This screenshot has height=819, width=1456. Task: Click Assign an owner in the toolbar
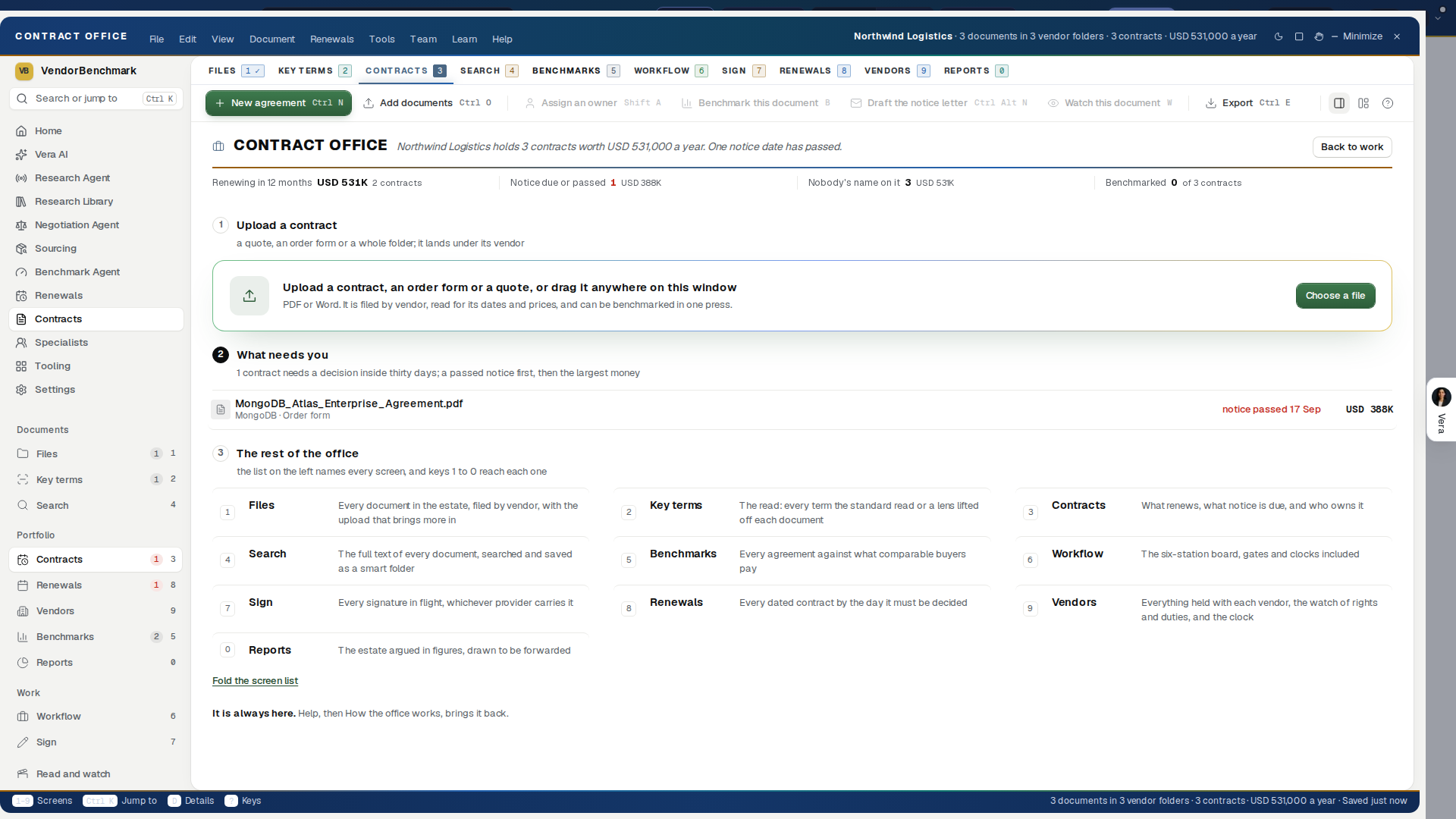point(593,103)
